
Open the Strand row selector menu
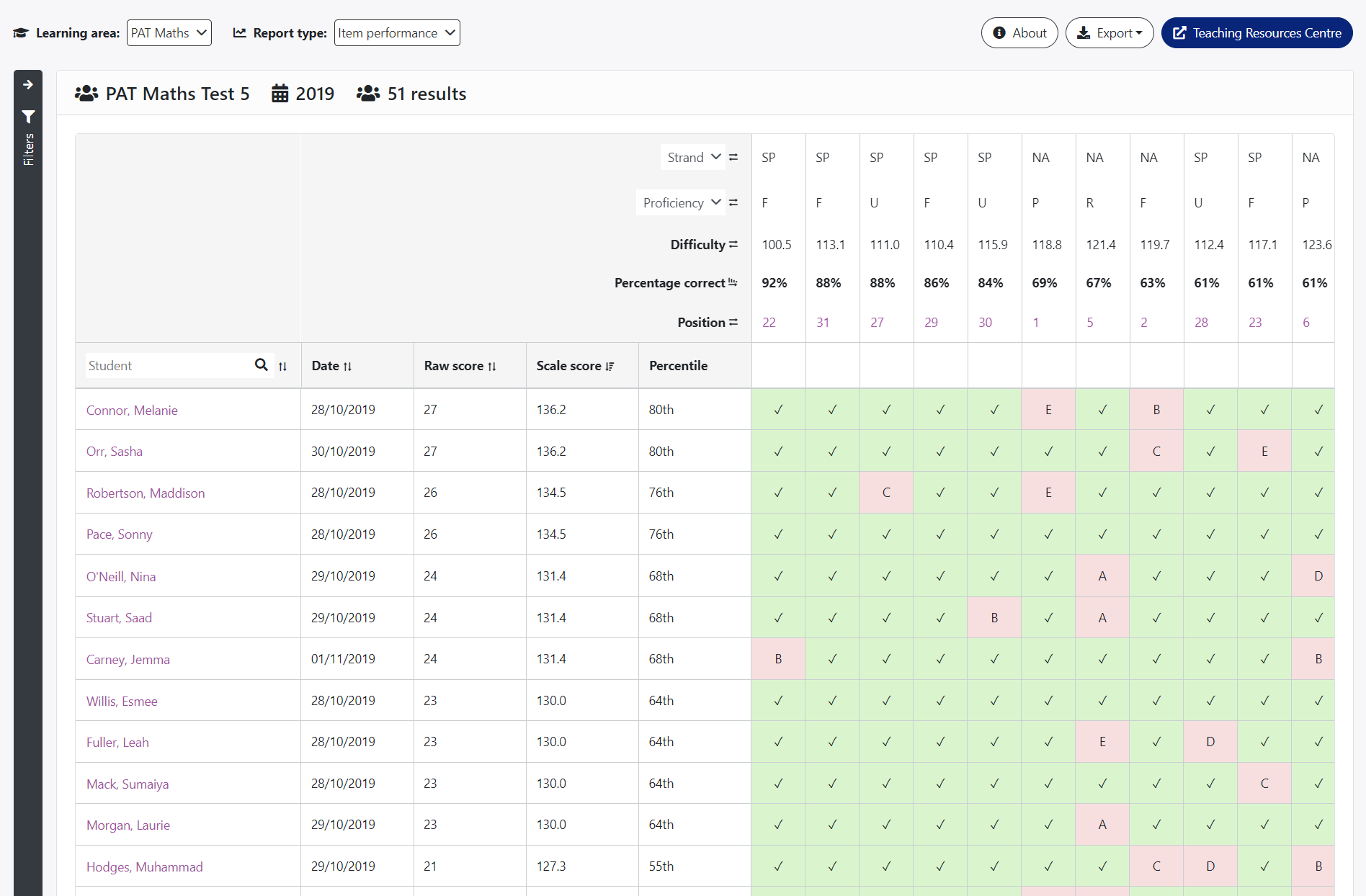(x=693, y=157)
